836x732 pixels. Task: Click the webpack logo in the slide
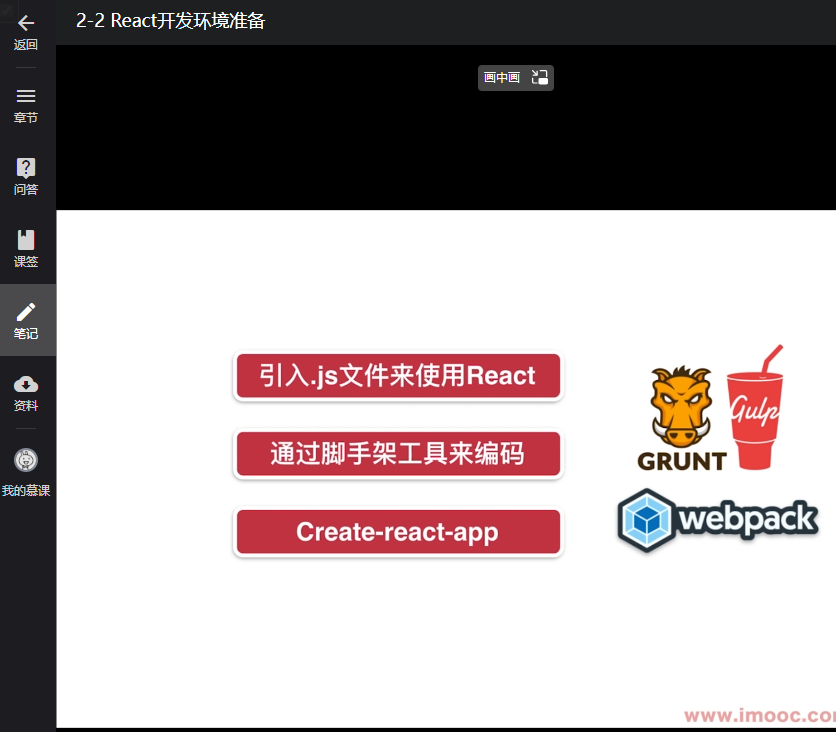(718, 520)
